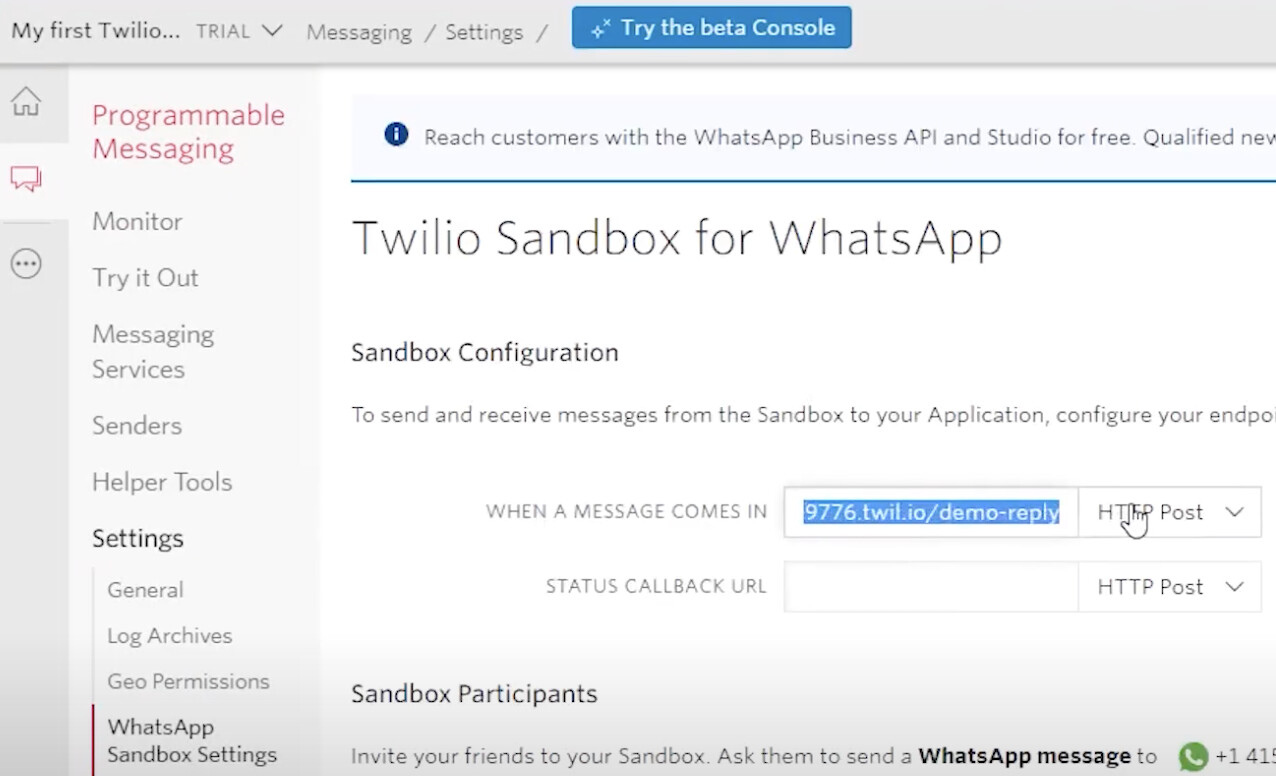Screen dimensions: 1276x776
Task: Open Log Archives settings
Action: pyautogui.click(x=169, y=635)
